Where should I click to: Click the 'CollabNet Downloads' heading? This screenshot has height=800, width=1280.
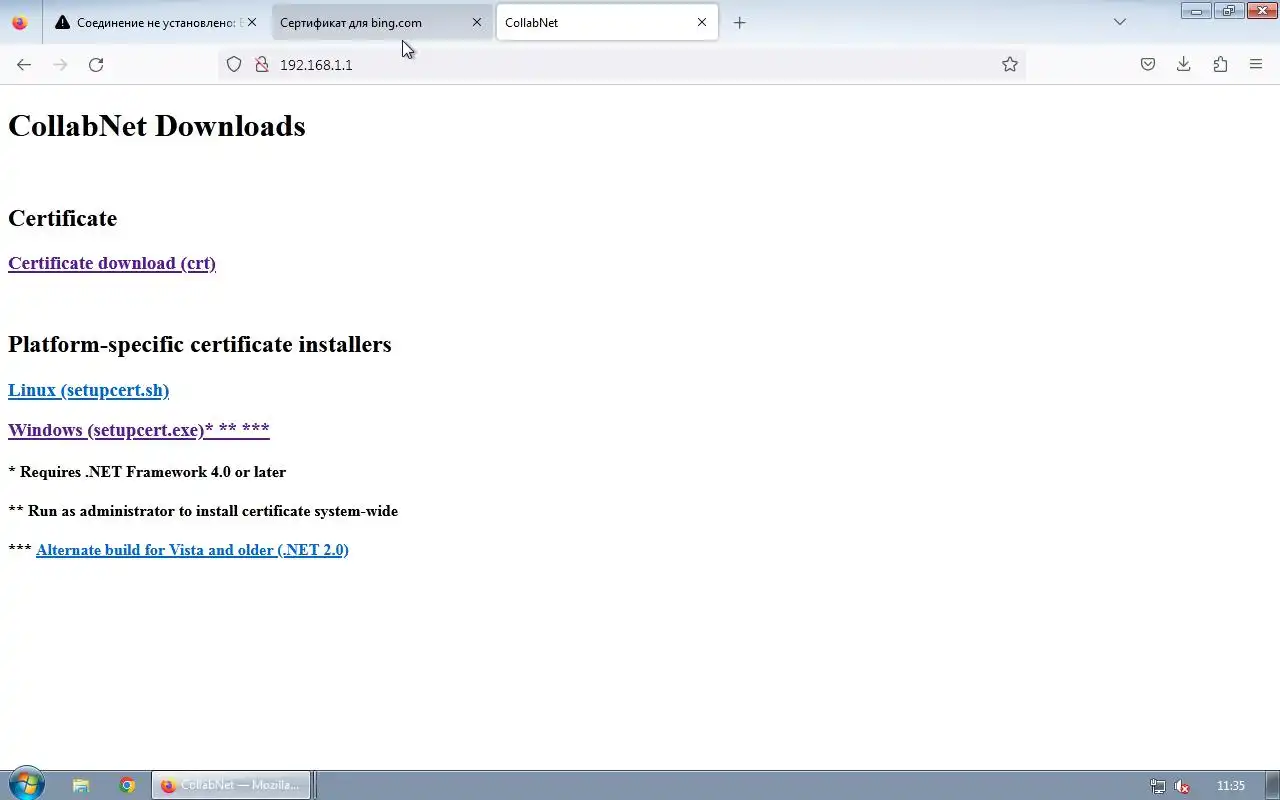(x=157, y=126)
